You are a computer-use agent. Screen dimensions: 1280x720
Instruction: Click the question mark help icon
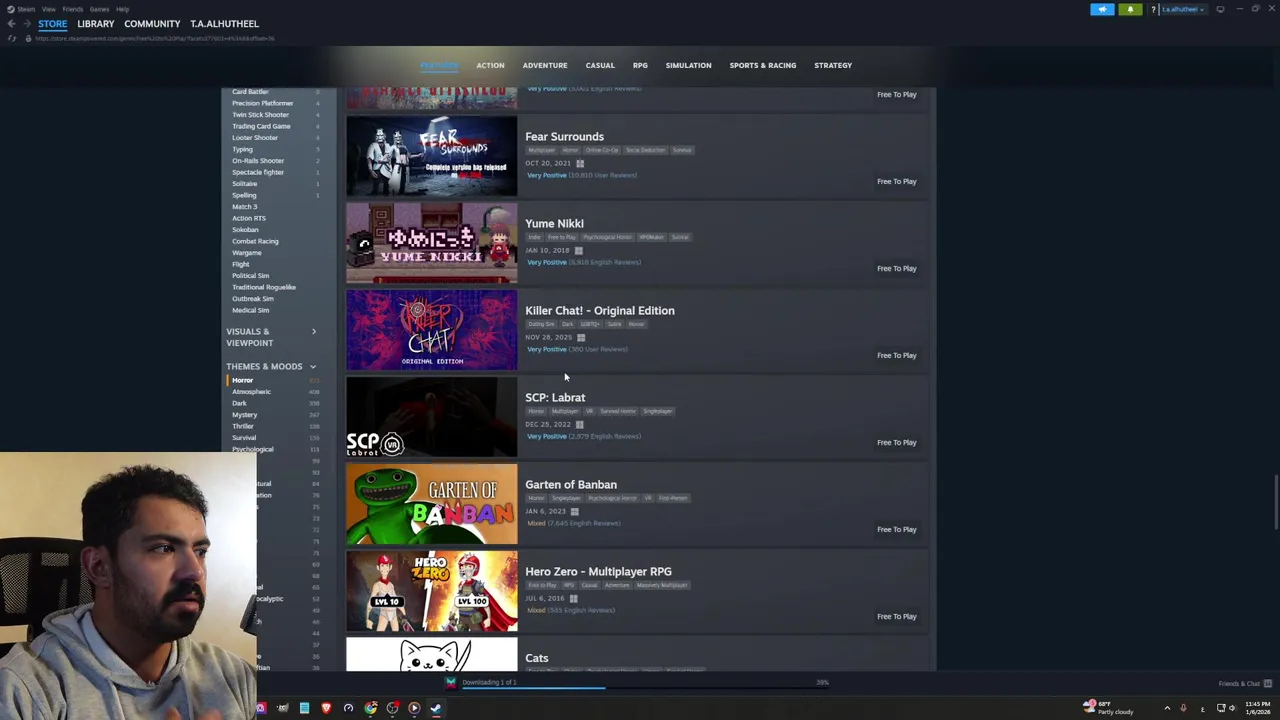coord(1153,9)
